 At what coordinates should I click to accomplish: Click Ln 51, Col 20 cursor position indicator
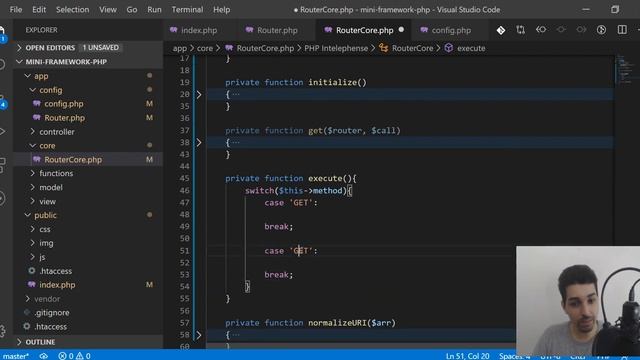click(x=467, y=356)
